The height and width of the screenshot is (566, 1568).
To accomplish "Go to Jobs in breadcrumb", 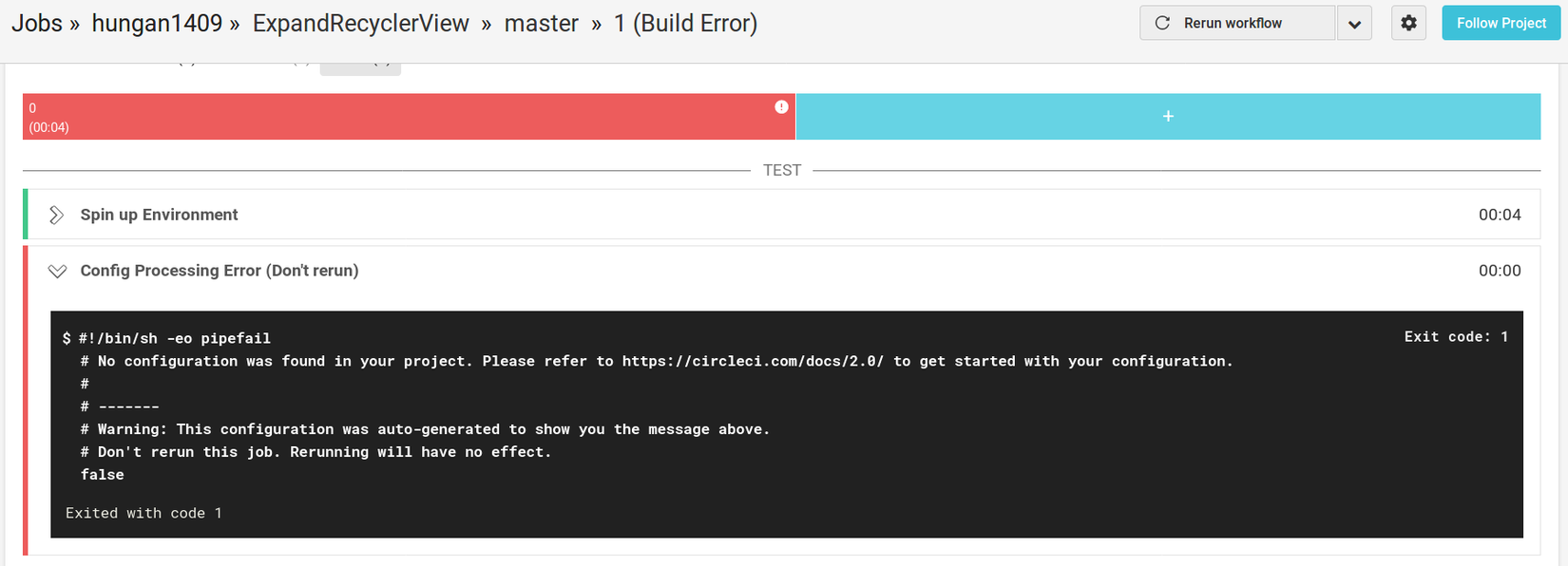I will tap(37, 24).
